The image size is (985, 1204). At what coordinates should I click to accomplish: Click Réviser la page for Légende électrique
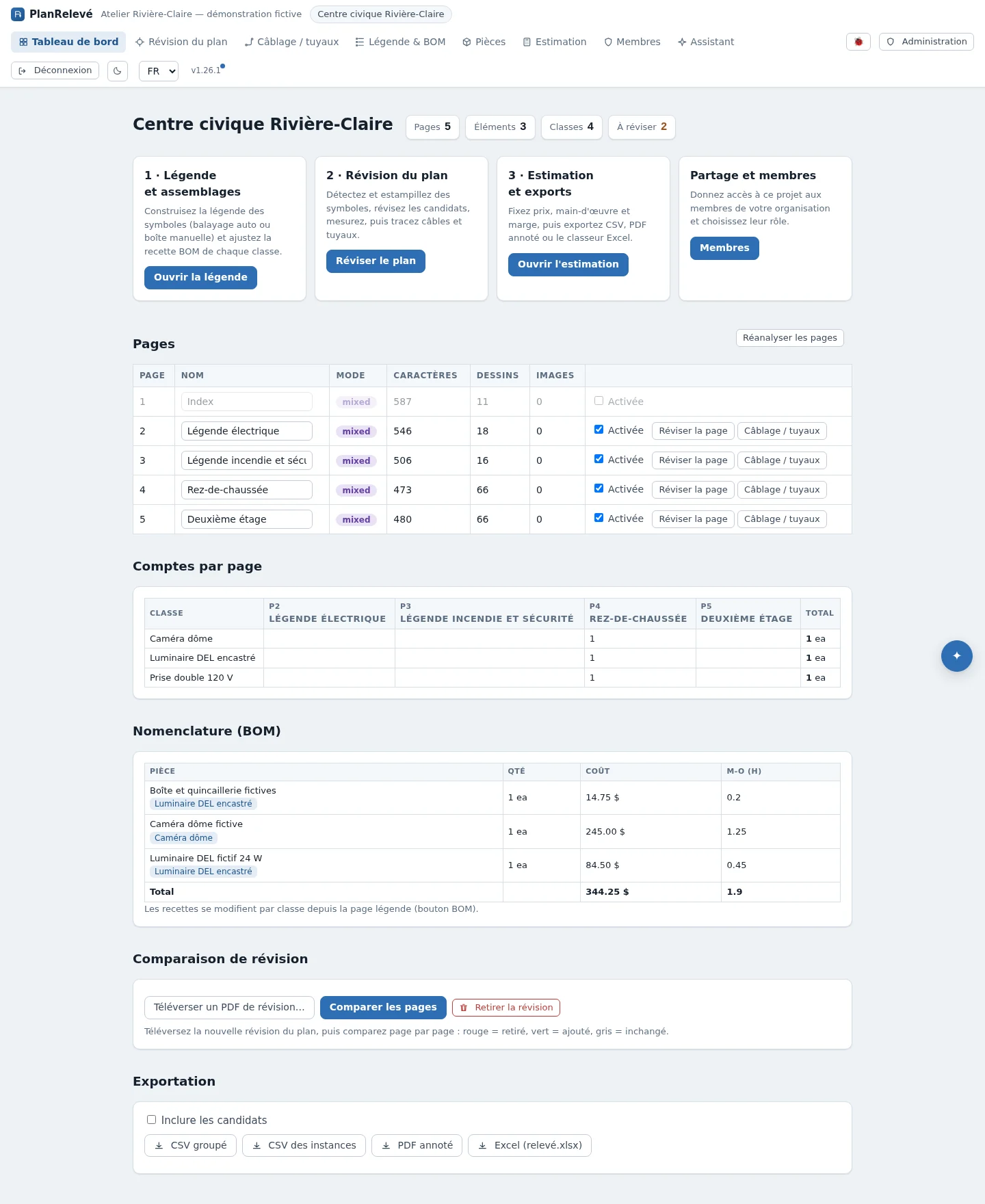tap(693, 431)
